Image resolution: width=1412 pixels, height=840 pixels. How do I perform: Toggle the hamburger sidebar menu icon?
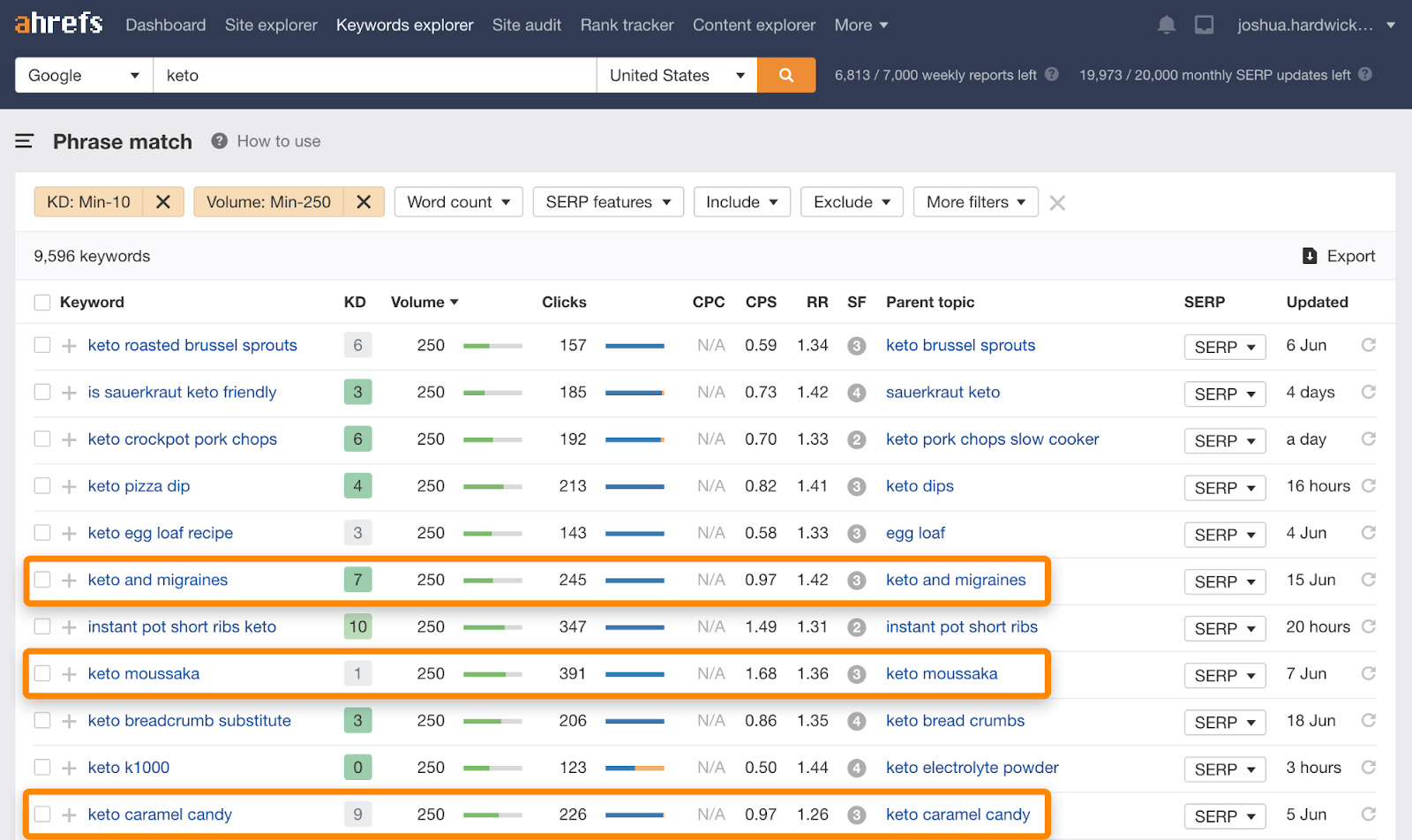[25, 141]
